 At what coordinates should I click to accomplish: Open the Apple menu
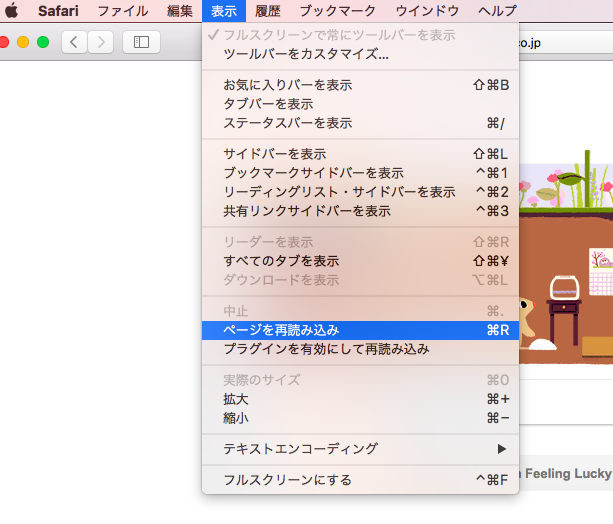click(11, 11)
